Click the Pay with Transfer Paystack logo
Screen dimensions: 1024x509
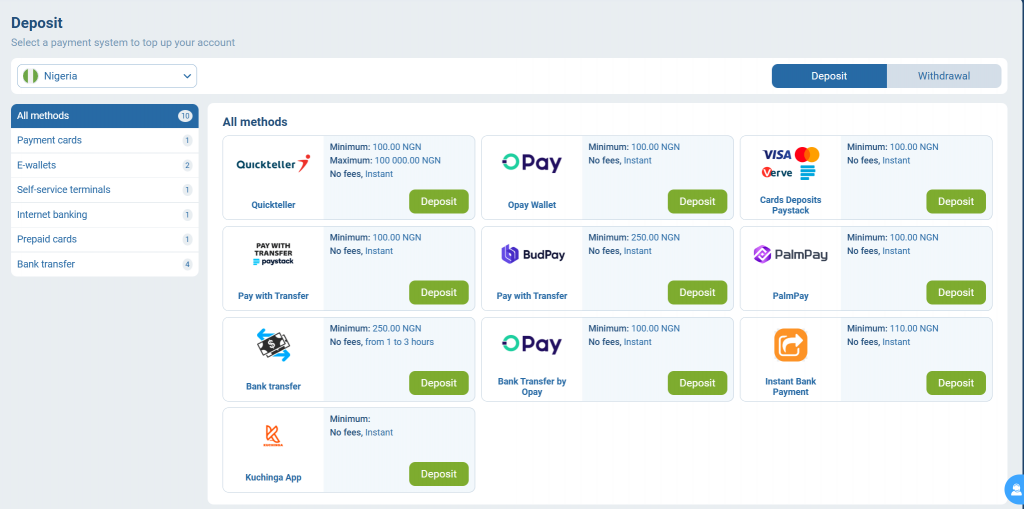pos(273,254)
